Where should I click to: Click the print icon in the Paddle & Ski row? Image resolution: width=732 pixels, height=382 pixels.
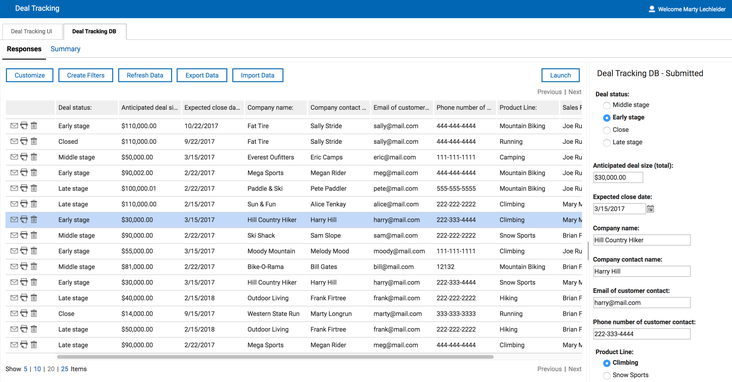(24, 188)
